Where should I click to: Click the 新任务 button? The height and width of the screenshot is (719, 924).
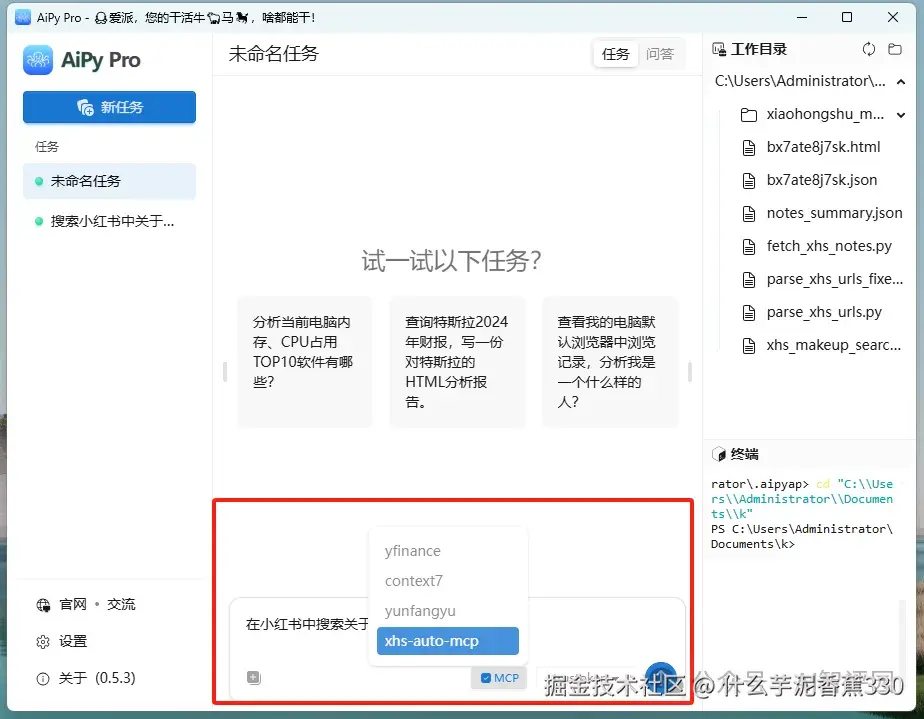click(109, 107)
